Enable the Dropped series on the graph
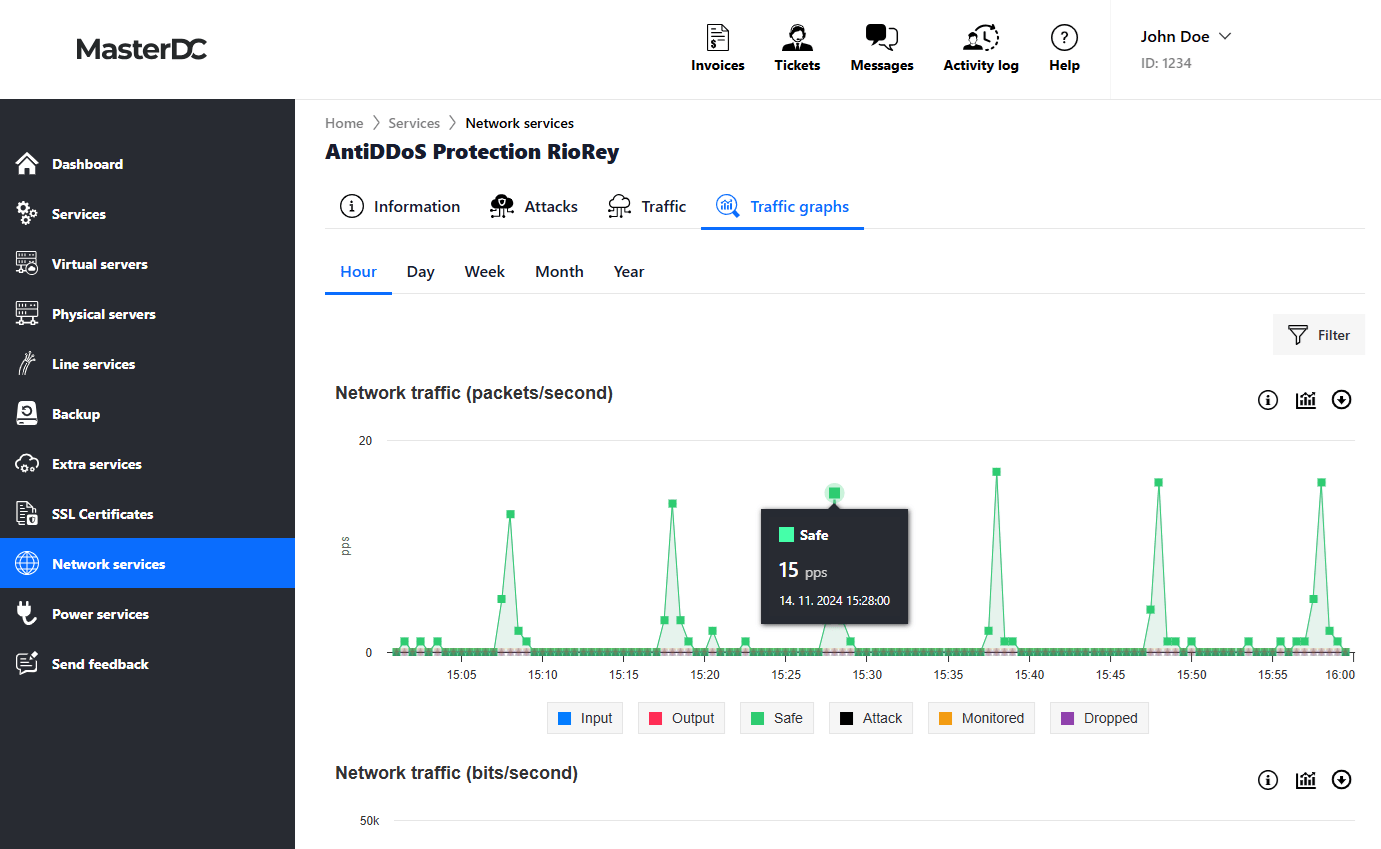Screen dimensions: 1381x849 pos(1098,717)
